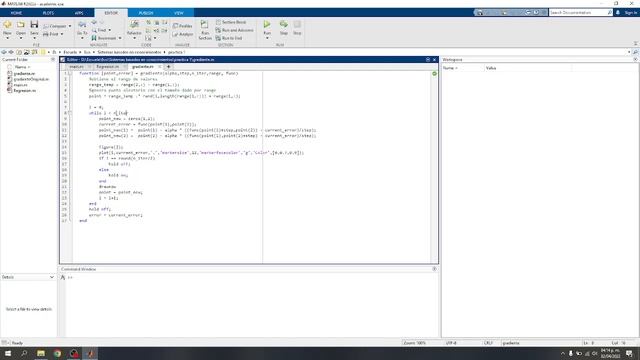Insert a Section Break

[x=231, y=22]
